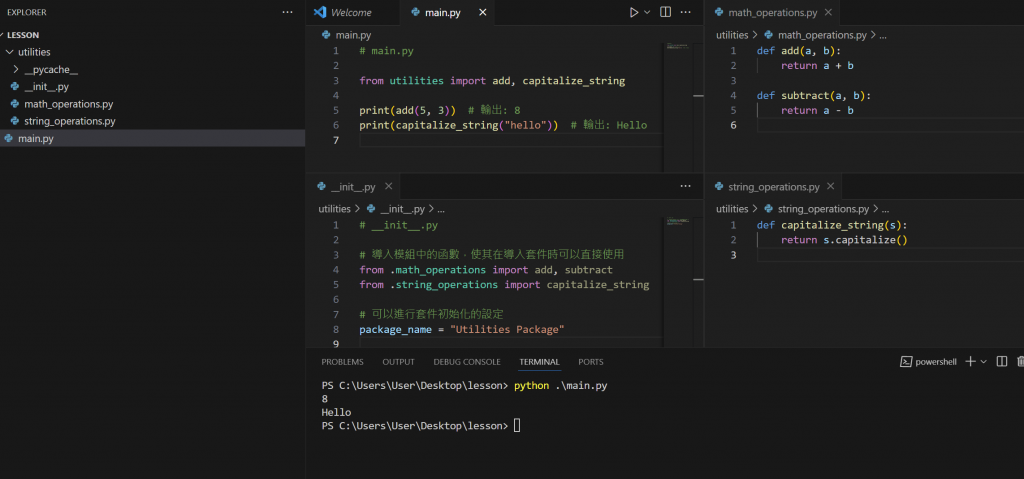Image resolution: width=1024 pixels, height=479 pixels.
Task: Click 'print(capitalize_string("hello"))' code line
Action: 458,125
